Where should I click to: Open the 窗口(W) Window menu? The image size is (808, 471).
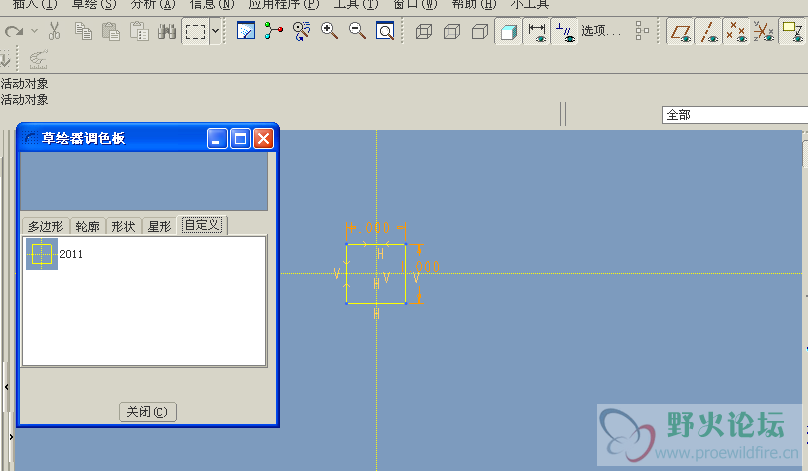(x=415, y=5)
